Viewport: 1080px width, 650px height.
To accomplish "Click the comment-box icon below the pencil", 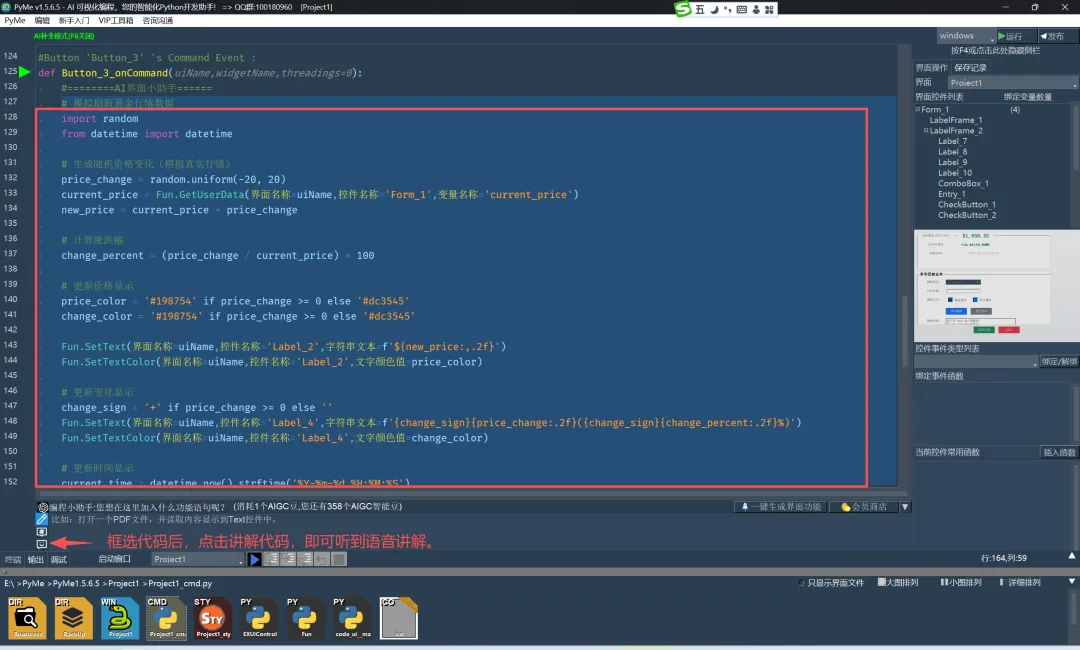I will point(42,532).
